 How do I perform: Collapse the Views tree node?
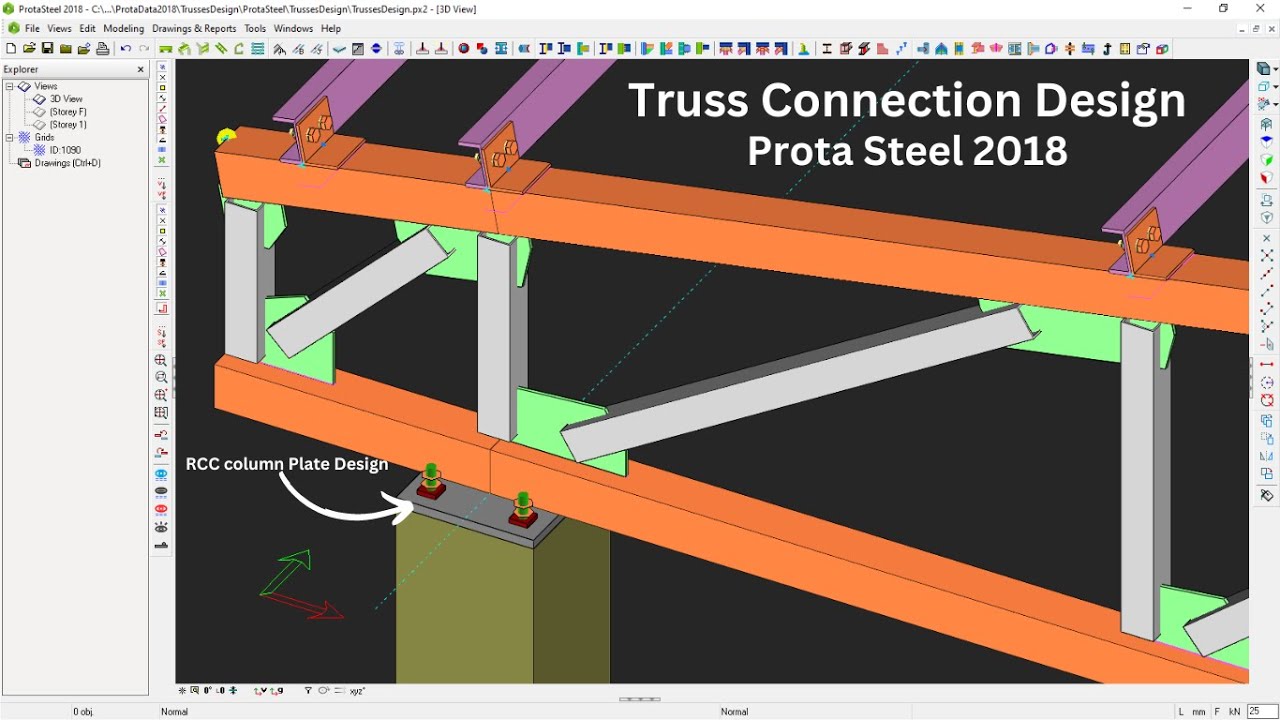[x=9, y=87]
